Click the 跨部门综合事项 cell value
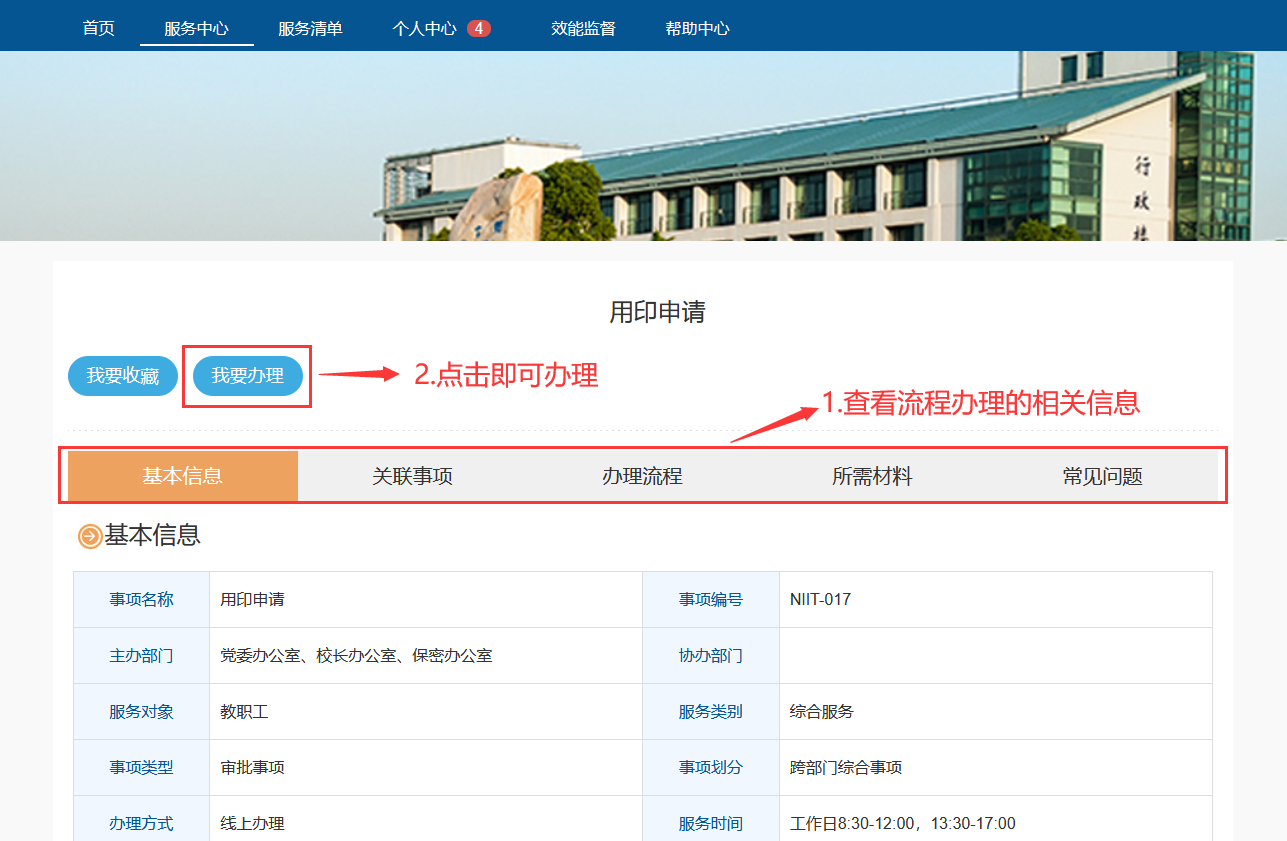1287x841 pixels. [845, 768]
